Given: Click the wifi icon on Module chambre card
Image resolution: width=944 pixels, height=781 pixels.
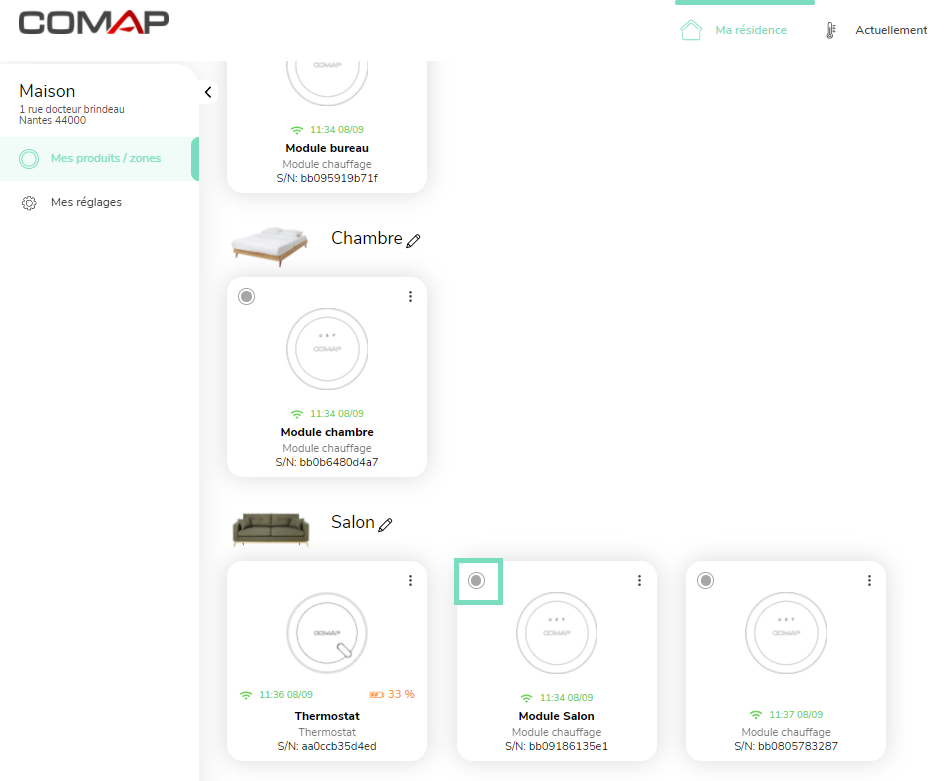Looking at the screenshot, I should 297,414.
